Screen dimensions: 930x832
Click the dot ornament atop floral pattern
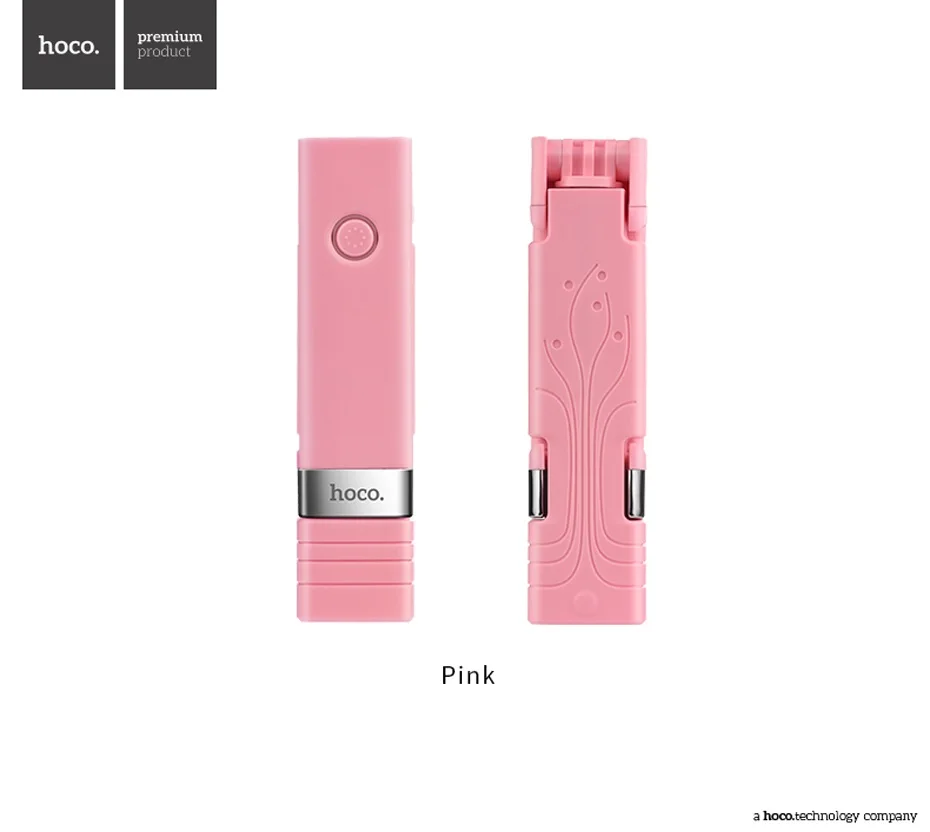click(601, 276)
